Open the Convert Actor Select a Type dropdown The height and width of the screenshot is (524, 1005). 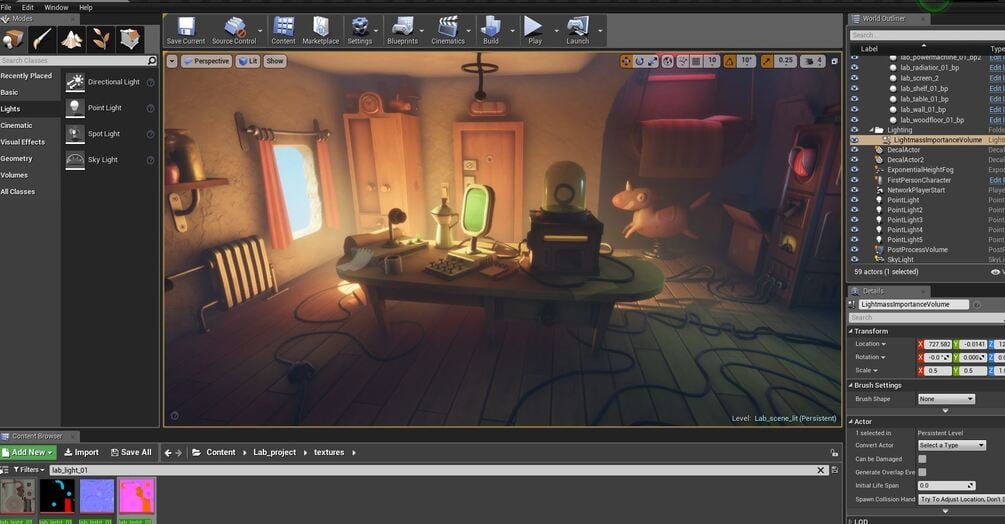[x=952, y=445]
